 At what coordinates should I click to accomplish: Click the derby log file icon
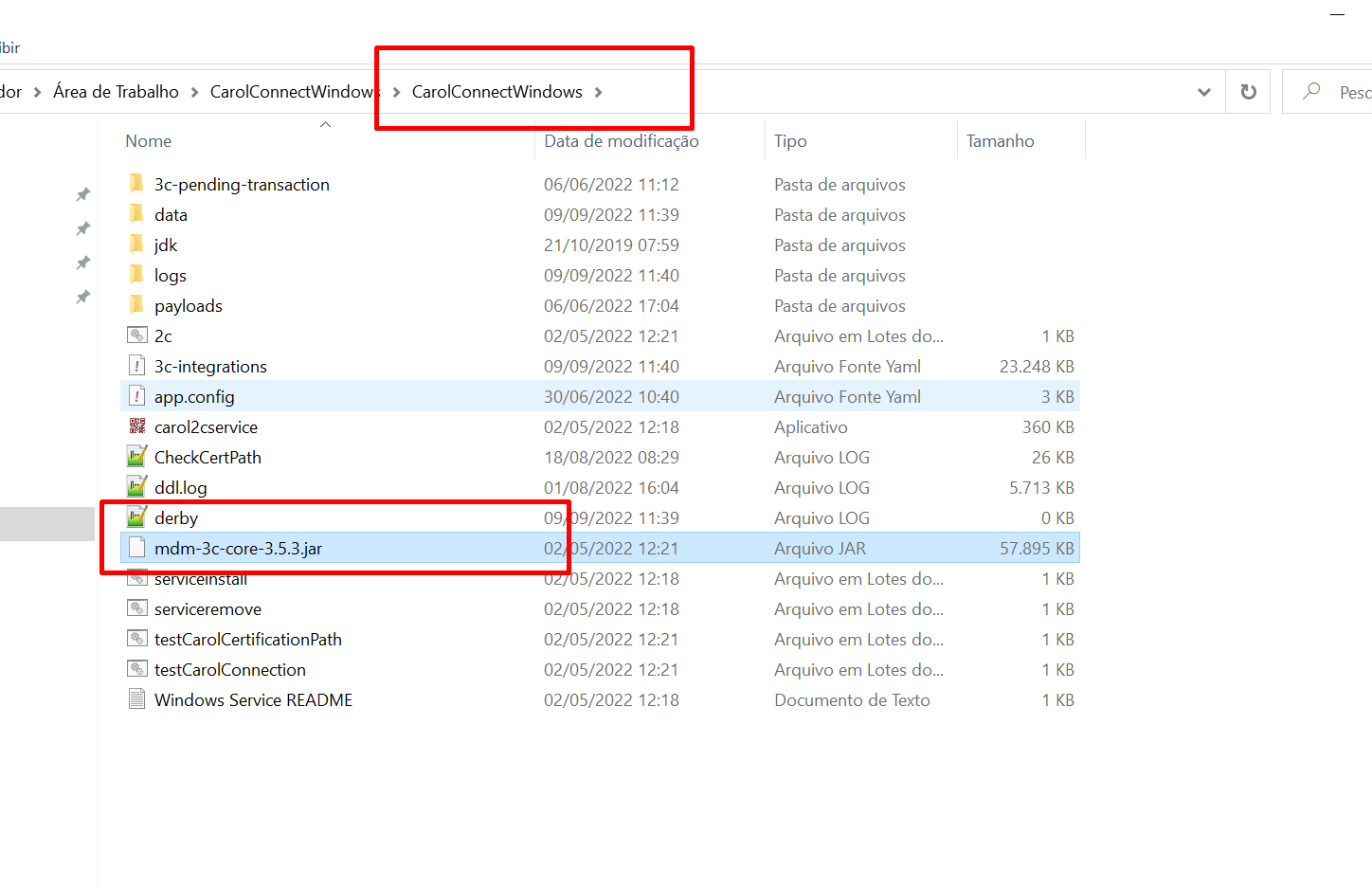137,516
